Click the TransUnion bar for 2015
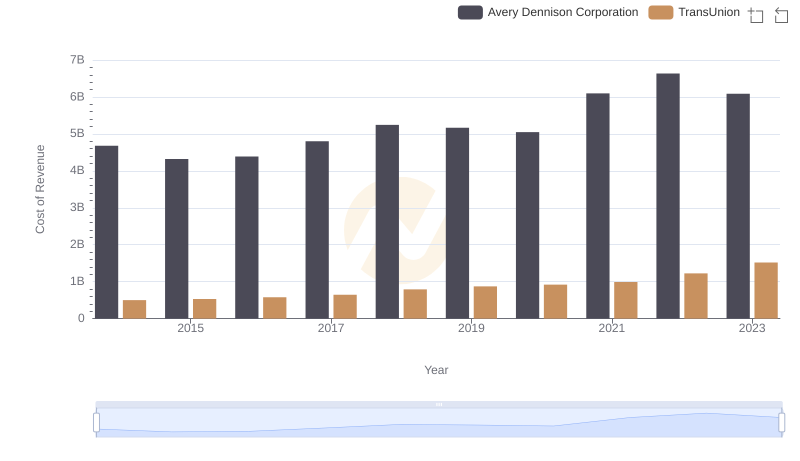 205,309
